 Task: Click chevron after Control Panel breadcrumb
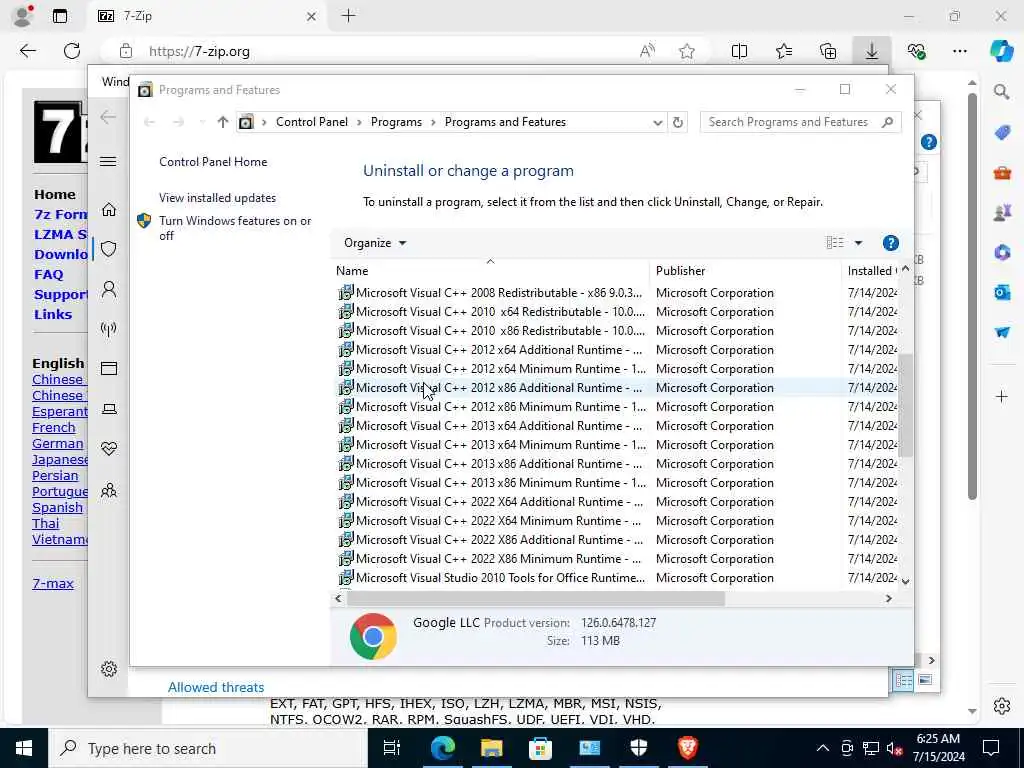tap(359, 122)
